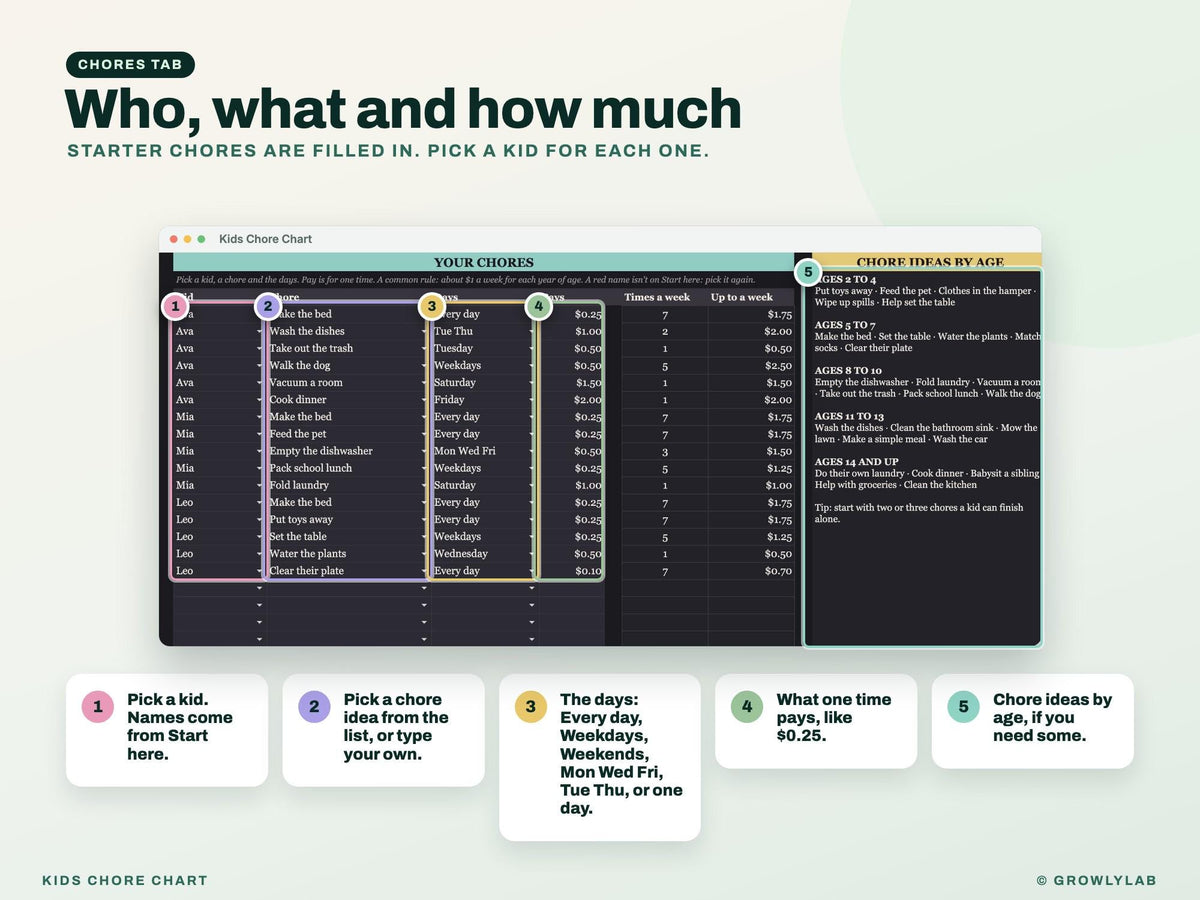Click the AGES 5 TO 7 heading
The image size is (1200, 900).
tap(845, 325)
